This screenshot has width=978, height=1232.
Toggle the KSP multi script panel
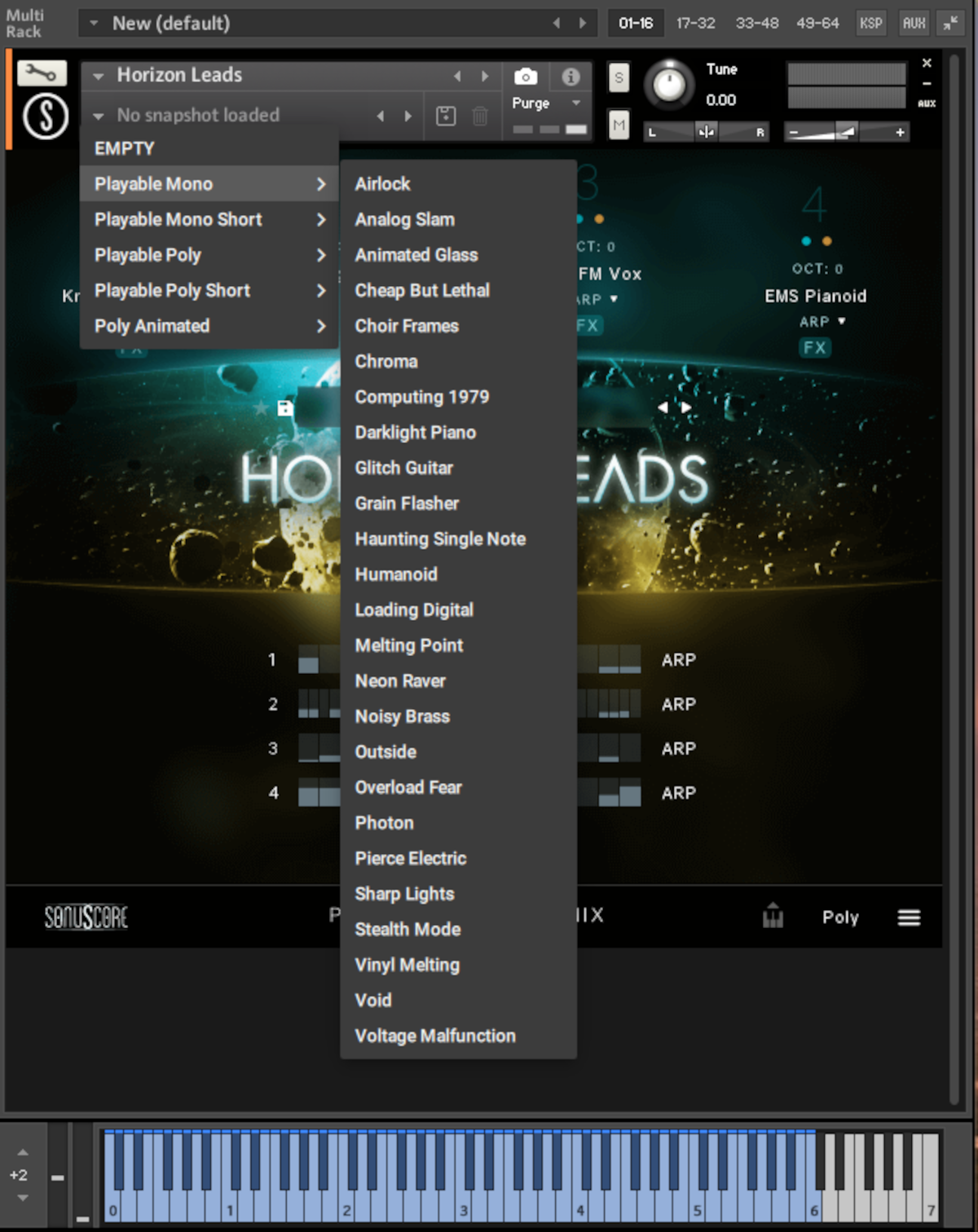871,23
